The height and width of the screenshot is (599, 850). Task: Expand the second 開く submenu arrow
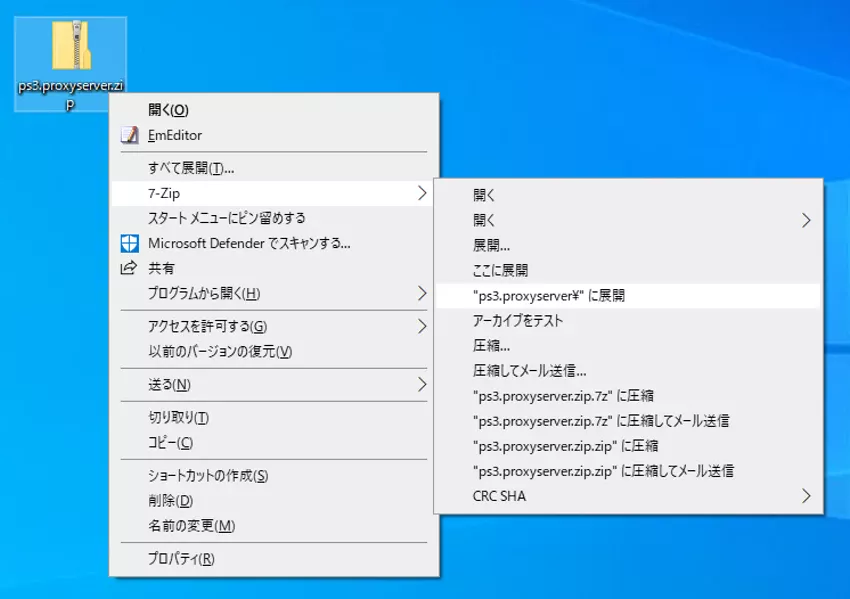click(x=806, y=220)
